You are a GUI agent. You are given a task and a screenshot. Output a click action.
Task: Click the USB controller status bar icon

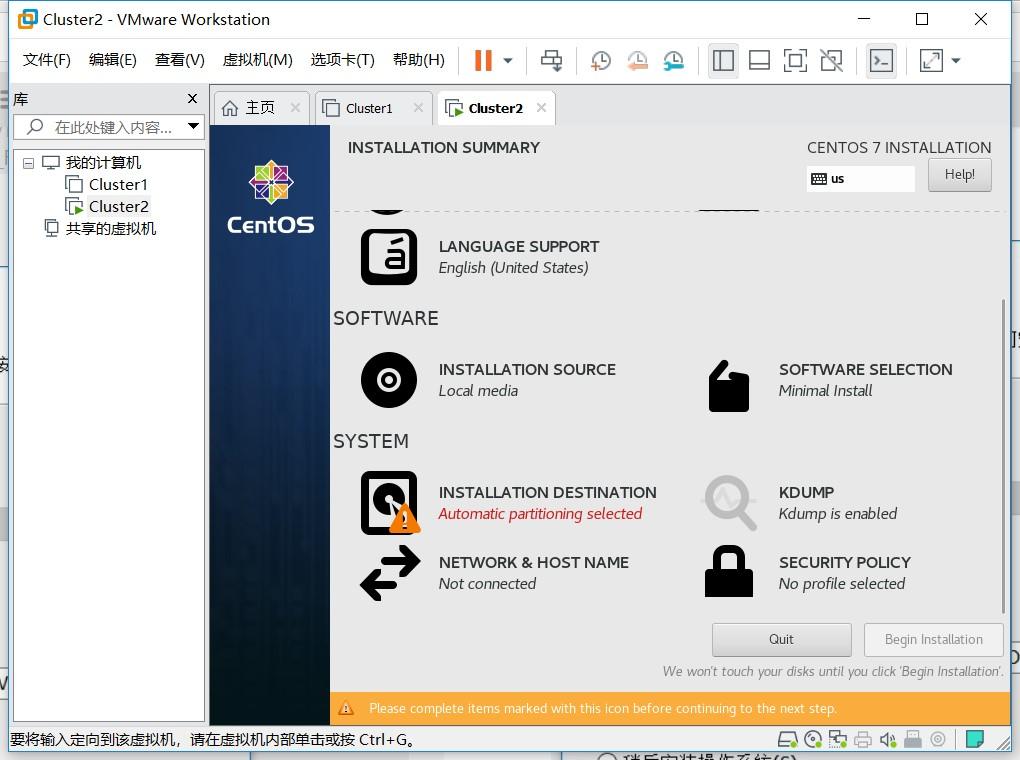coord(913,740)
